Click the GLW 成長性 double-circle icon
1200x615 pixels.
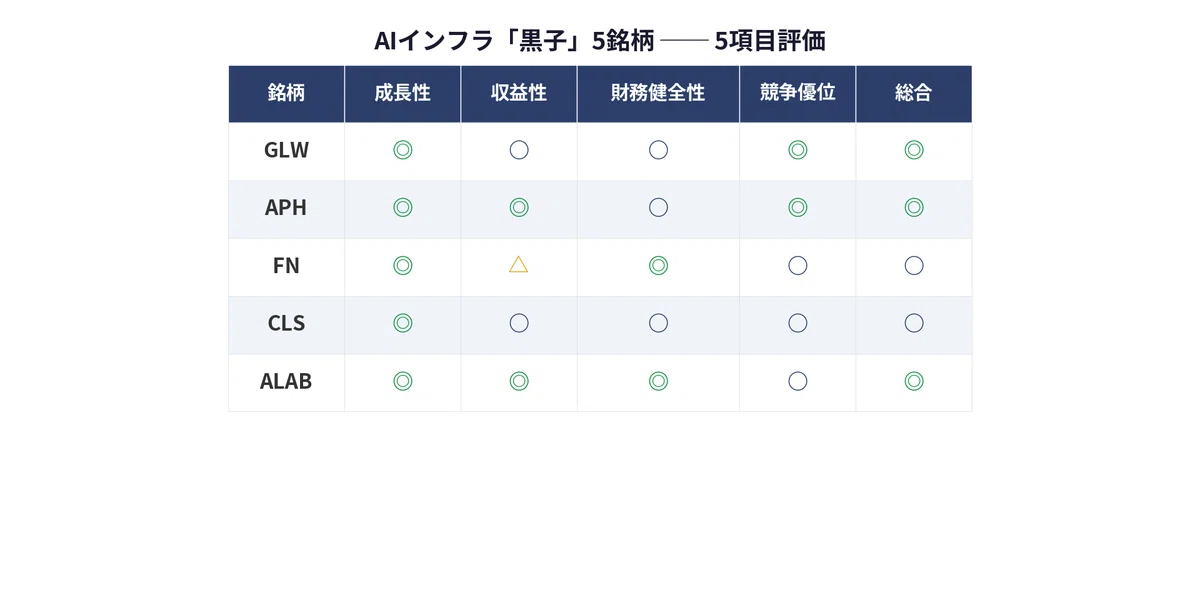point(403,150)
